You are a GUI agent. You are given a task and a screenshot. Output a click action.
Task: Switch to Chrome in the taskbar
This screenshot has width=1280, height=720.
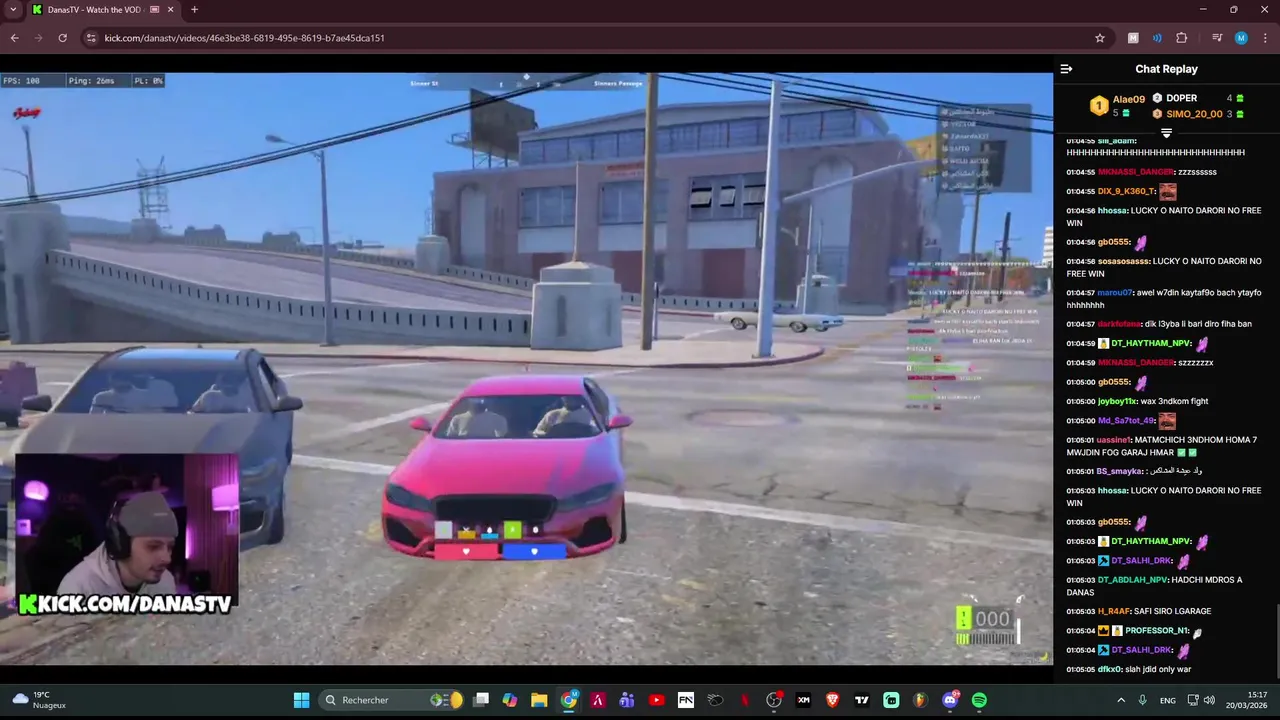(569, 700)
